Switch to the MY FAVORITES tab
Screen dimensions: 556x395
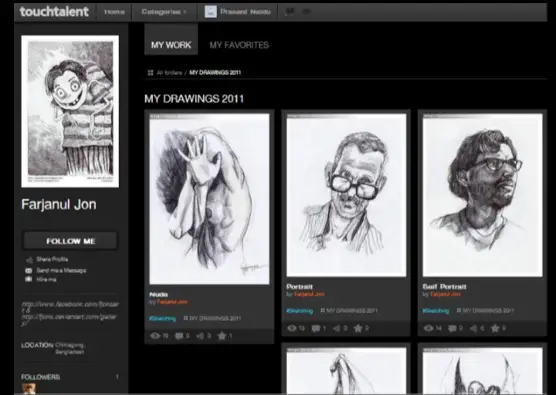tap(239, 45)
